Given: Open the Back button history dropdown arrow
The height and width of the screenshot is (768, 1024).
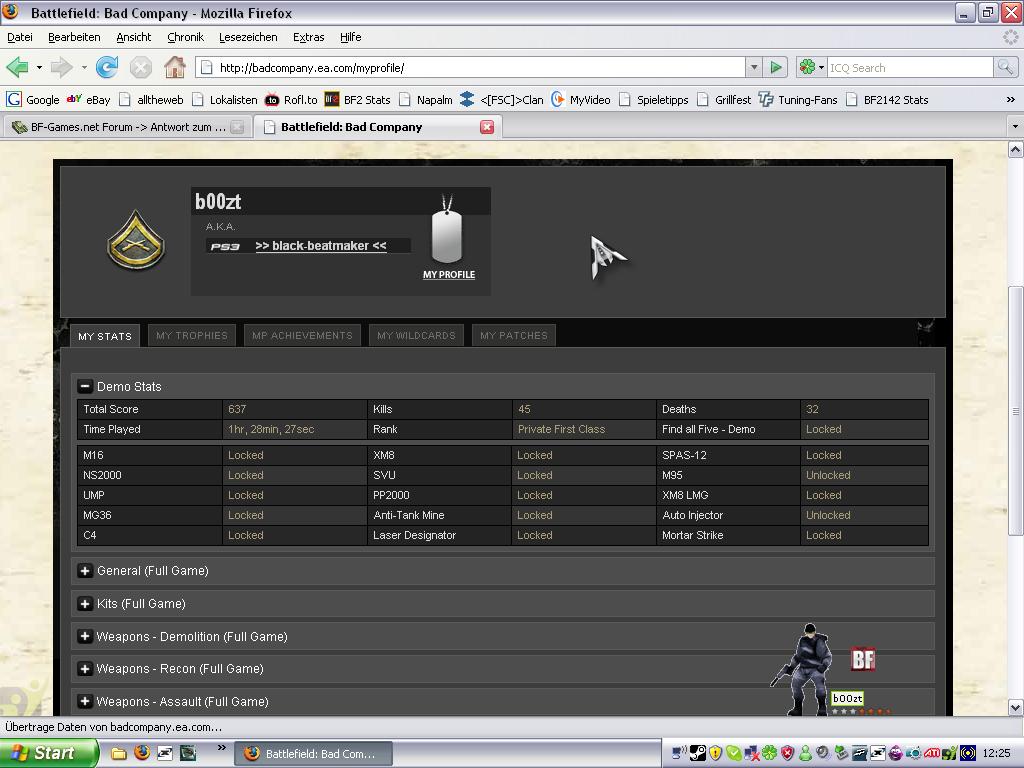Looking at the screenshot, I should click(x=39, y=67).
